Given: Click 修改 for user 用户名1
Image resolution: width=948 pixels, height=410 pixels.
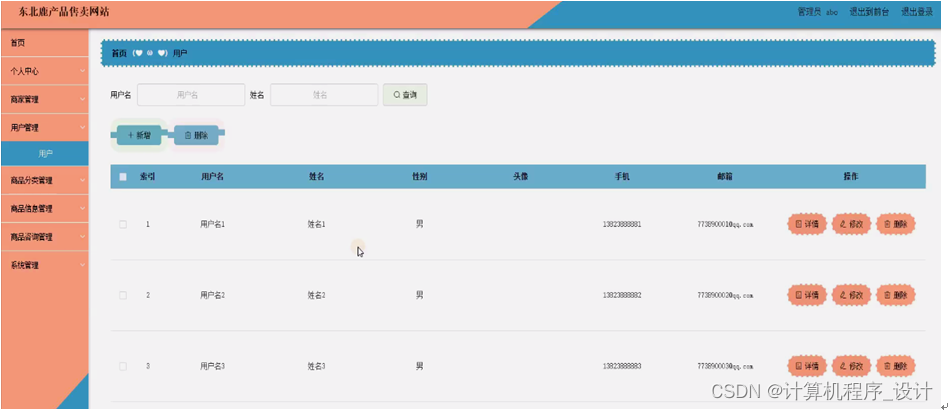Looking at the screenshot, I should pos(851,224).
